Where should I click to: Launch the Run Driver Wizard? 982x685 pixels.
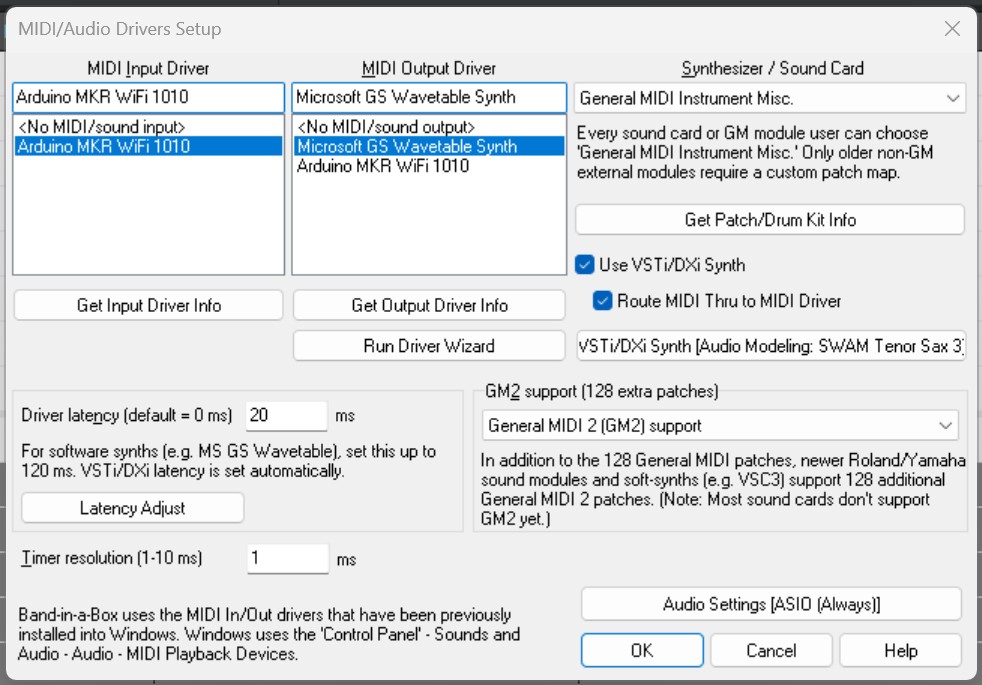coord(428,346)
